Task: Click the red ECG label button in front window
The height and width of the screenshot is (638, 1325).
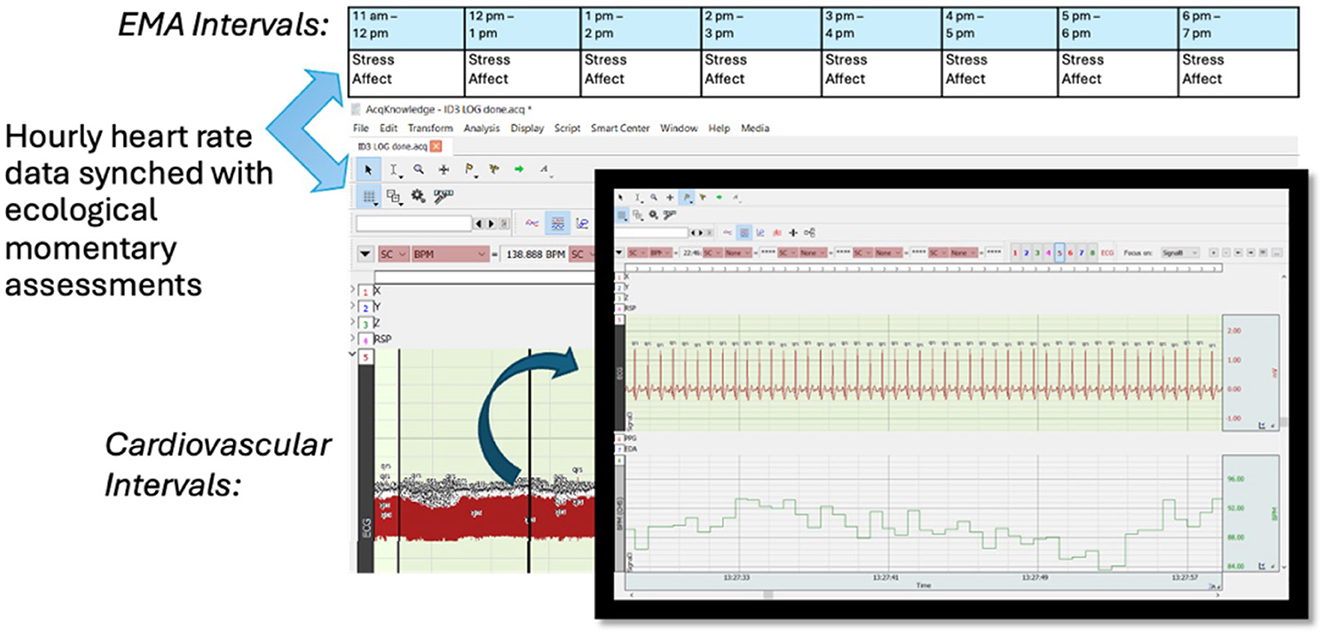Action: 1107,253
